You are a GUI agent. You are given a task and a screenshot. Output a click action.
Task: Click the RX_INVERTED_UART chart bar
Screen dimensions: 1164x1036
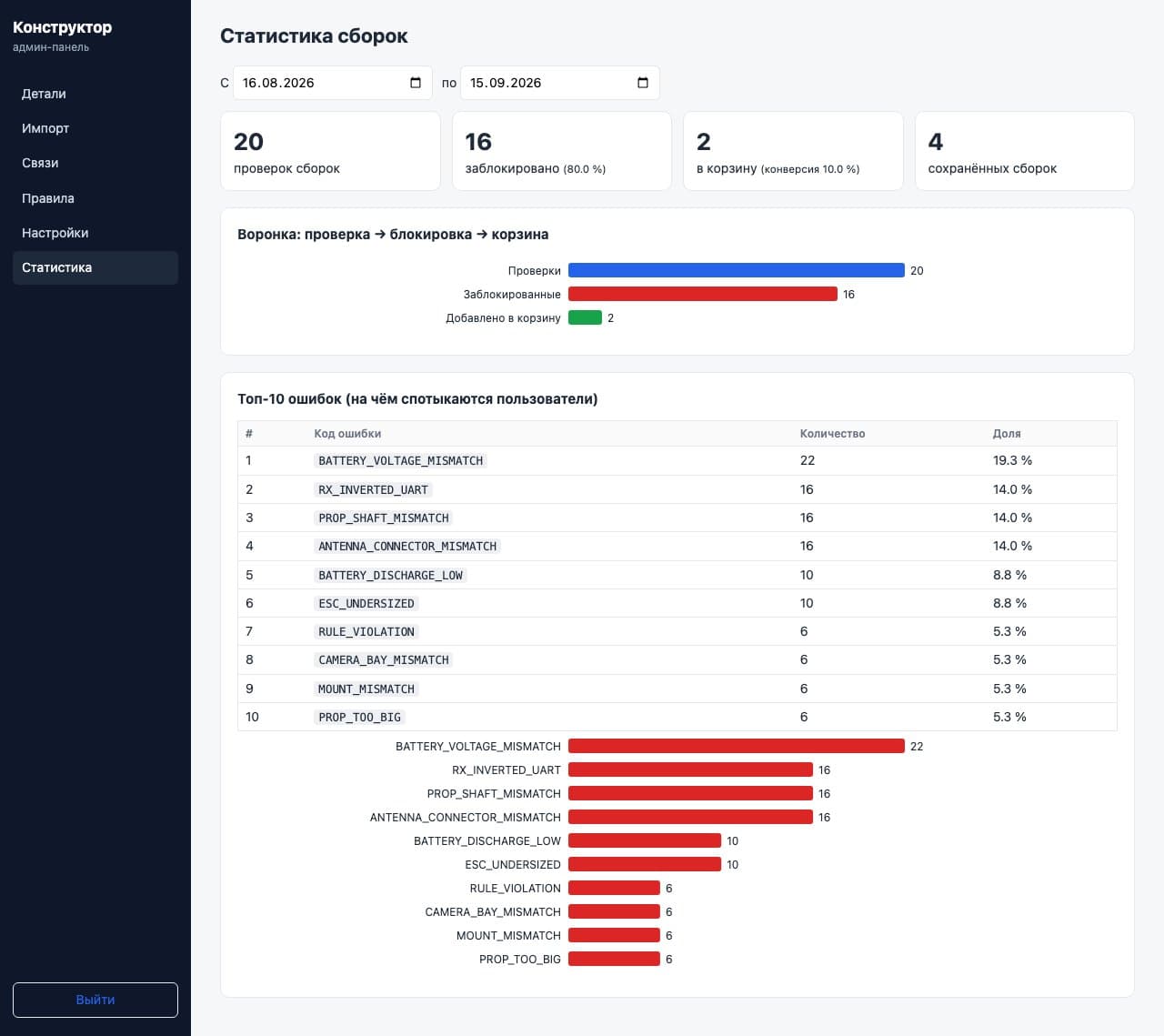pyautogui.click(x=690, y=769)
